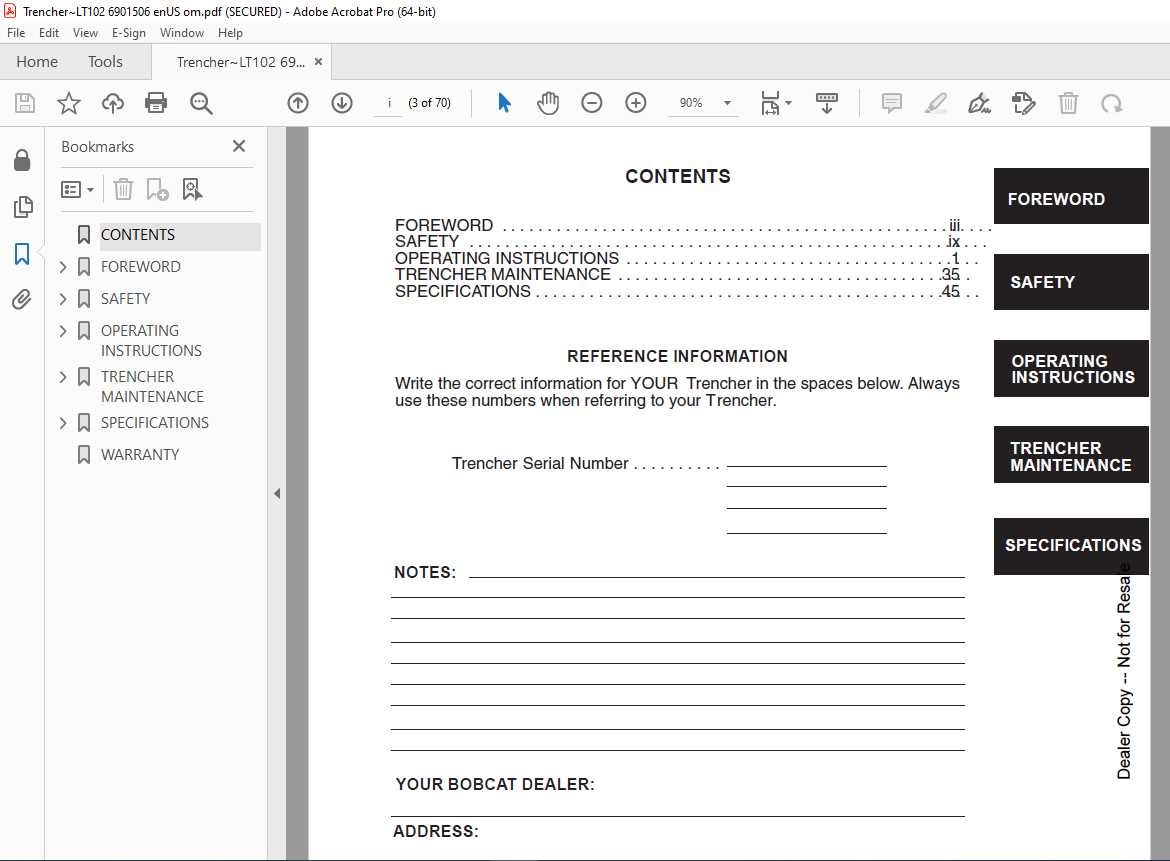
Task: Open the Edit menu
Action: (x=49, y=33)
